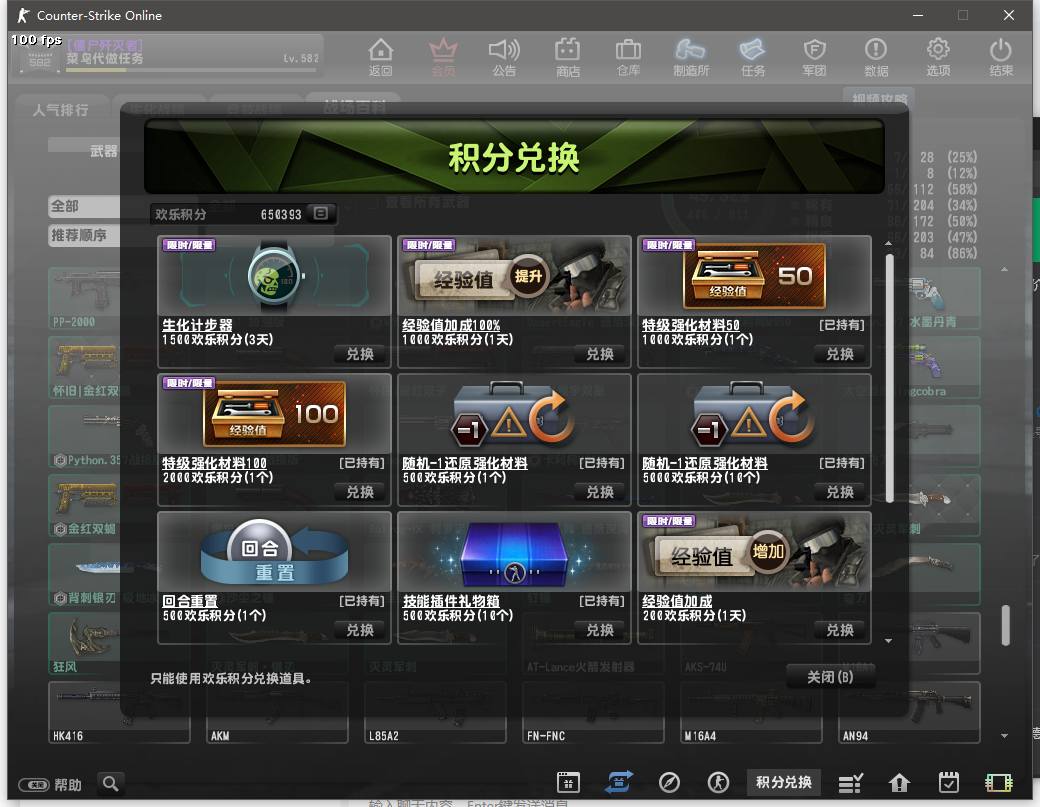This screenshot has width=1040, height=807.
Task: Click the 生化计步器 watch thumbnail
Action: click(x=275, y=276)
